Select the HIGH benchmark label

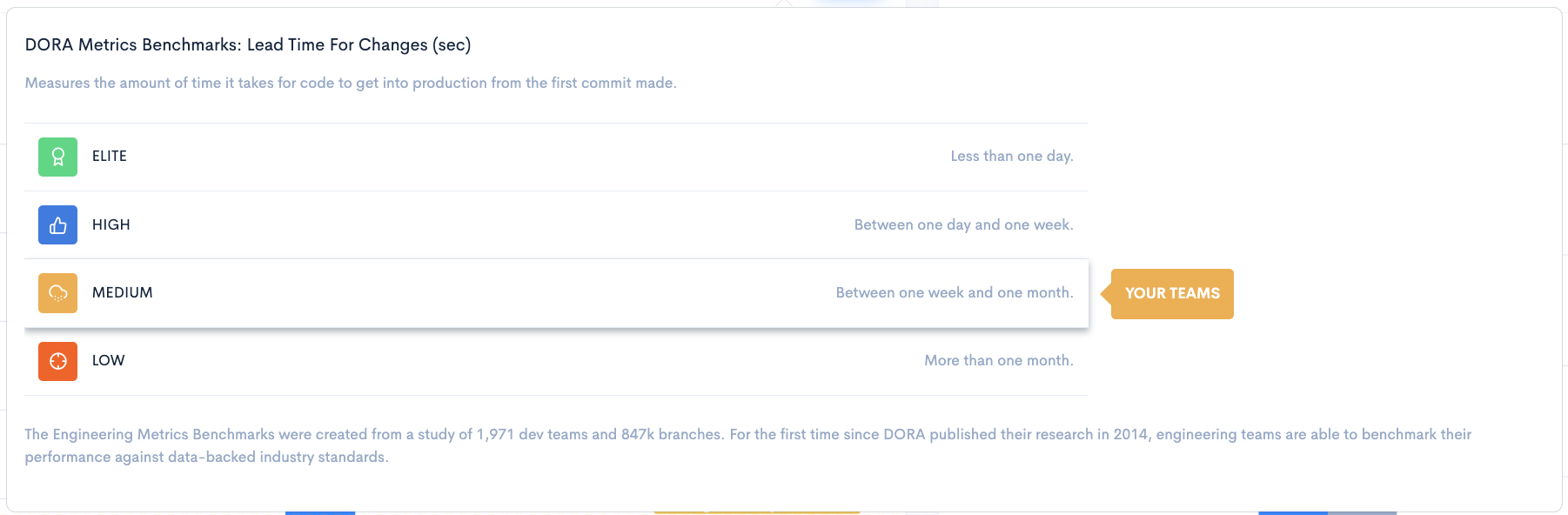(111, 224)
